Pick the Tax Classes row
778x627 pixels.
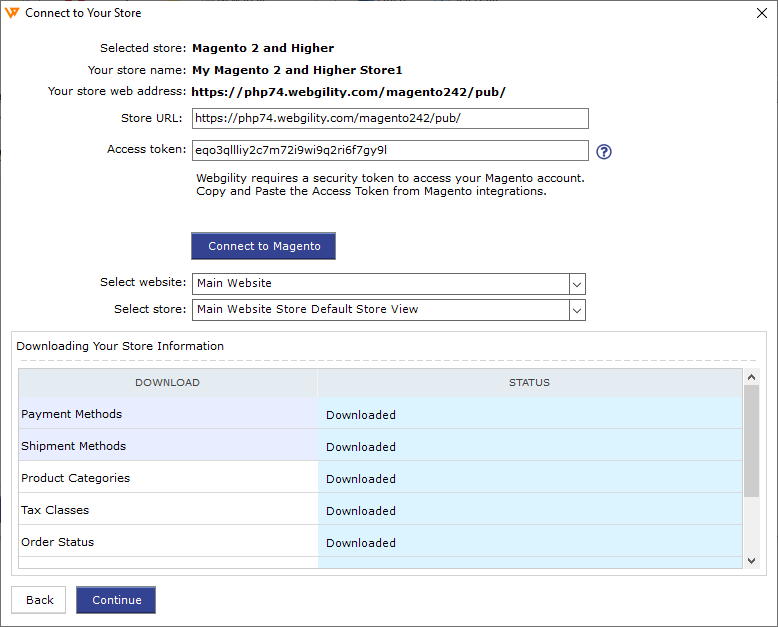[168, 510]
